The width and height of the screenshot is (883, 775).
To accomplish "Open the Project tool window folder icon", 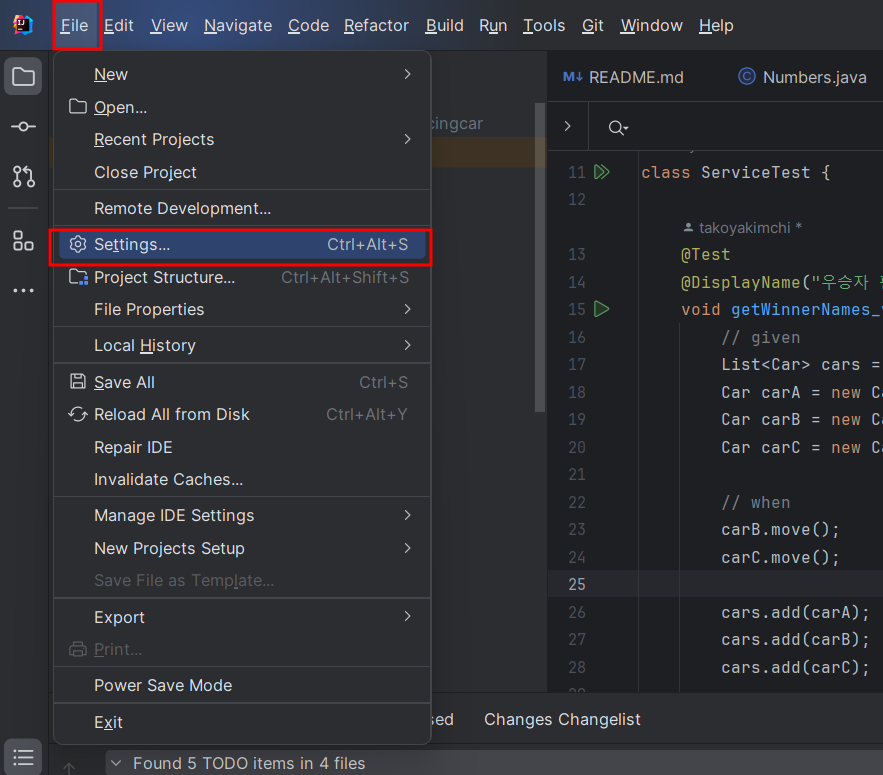I will [23, 76].
